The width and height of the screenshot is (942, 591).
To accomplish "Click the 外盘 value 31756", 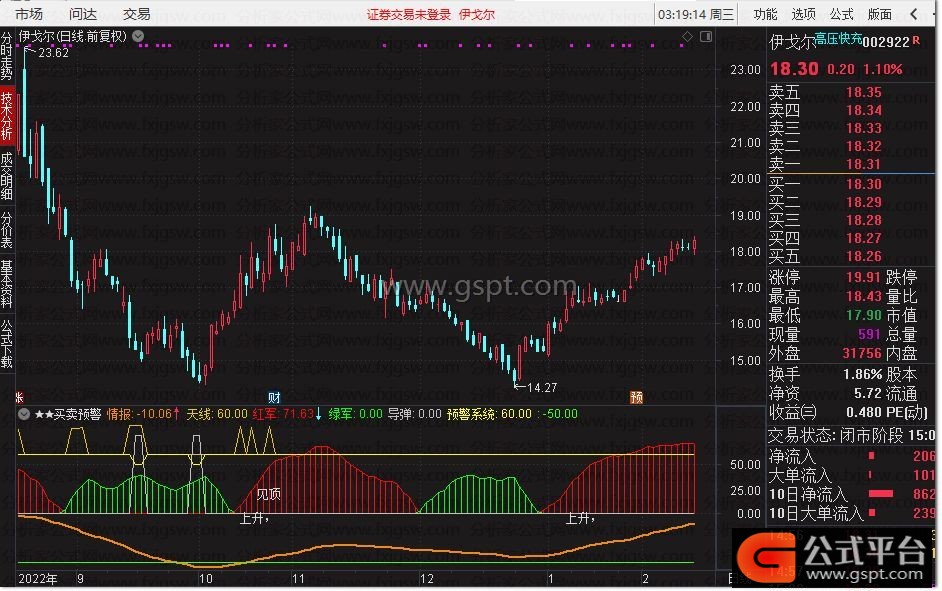I will (x=862, y=353).
